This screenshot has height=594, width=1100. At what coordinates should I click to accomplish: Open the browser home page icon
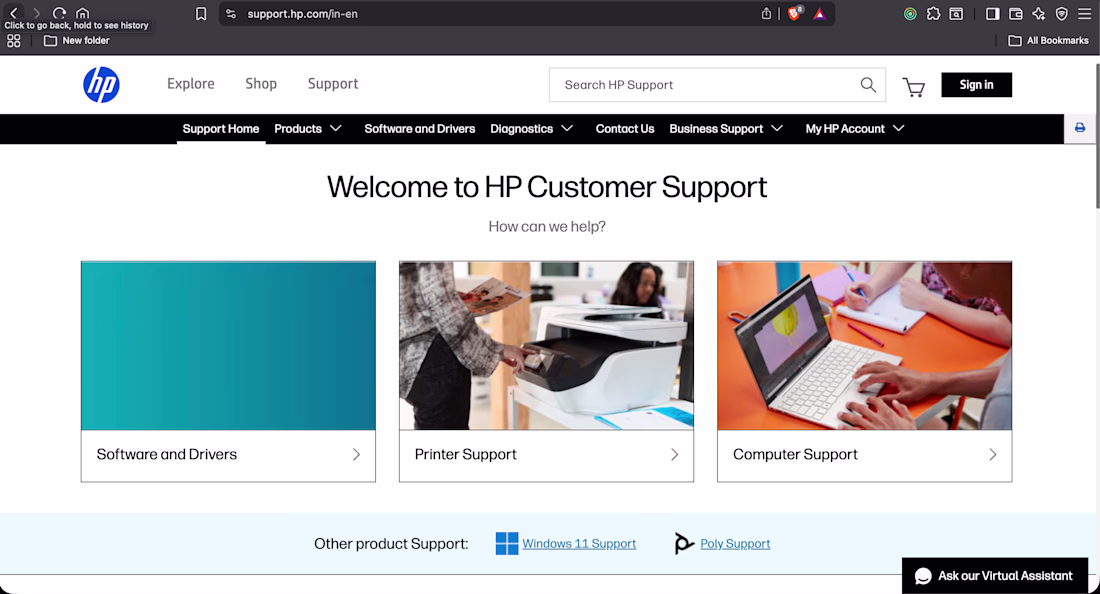(x=83, y=13)
